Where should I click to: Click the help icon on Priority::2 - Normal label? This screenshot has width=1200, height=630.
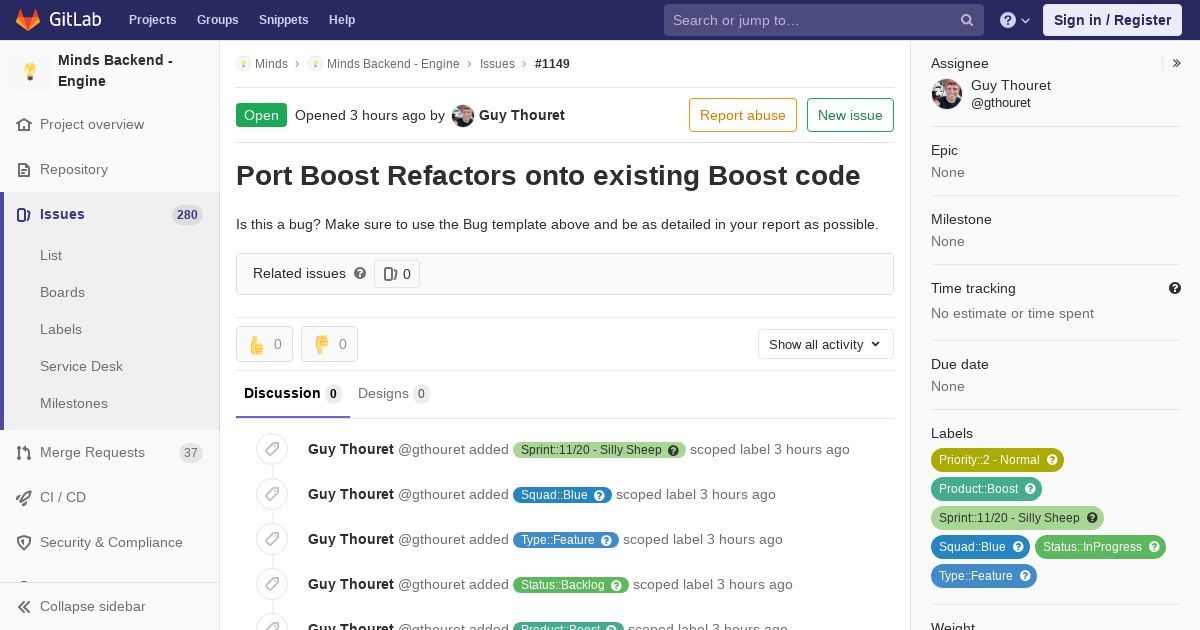pos(1052,460)
